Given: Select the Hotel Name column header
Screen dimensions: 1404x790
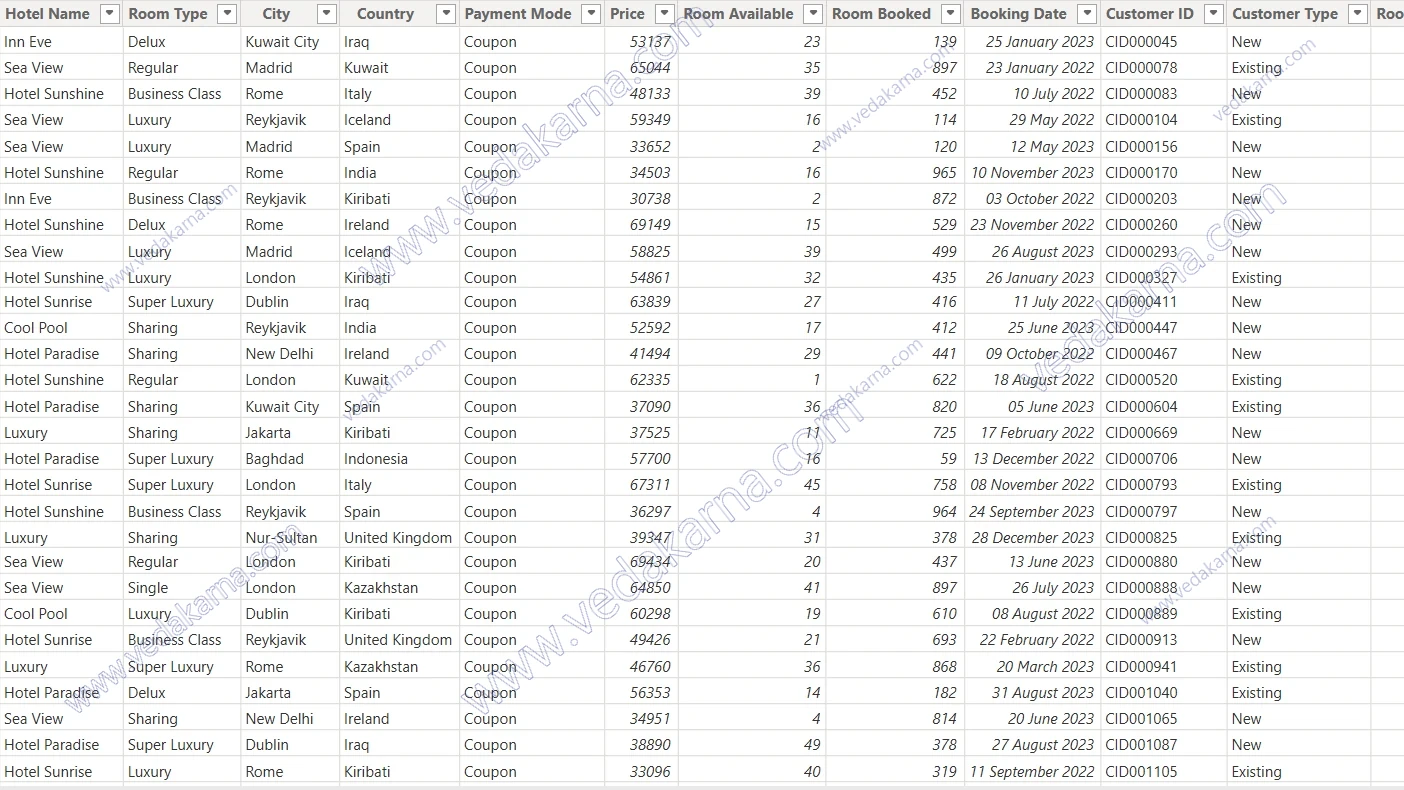Looking at the screenshot, I should (48, 14).
